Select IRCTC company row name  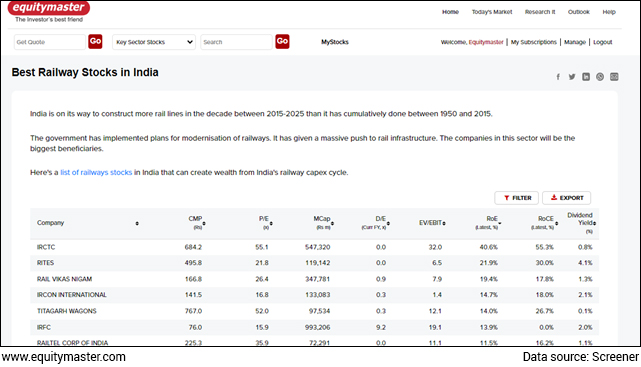pos(46,247)
